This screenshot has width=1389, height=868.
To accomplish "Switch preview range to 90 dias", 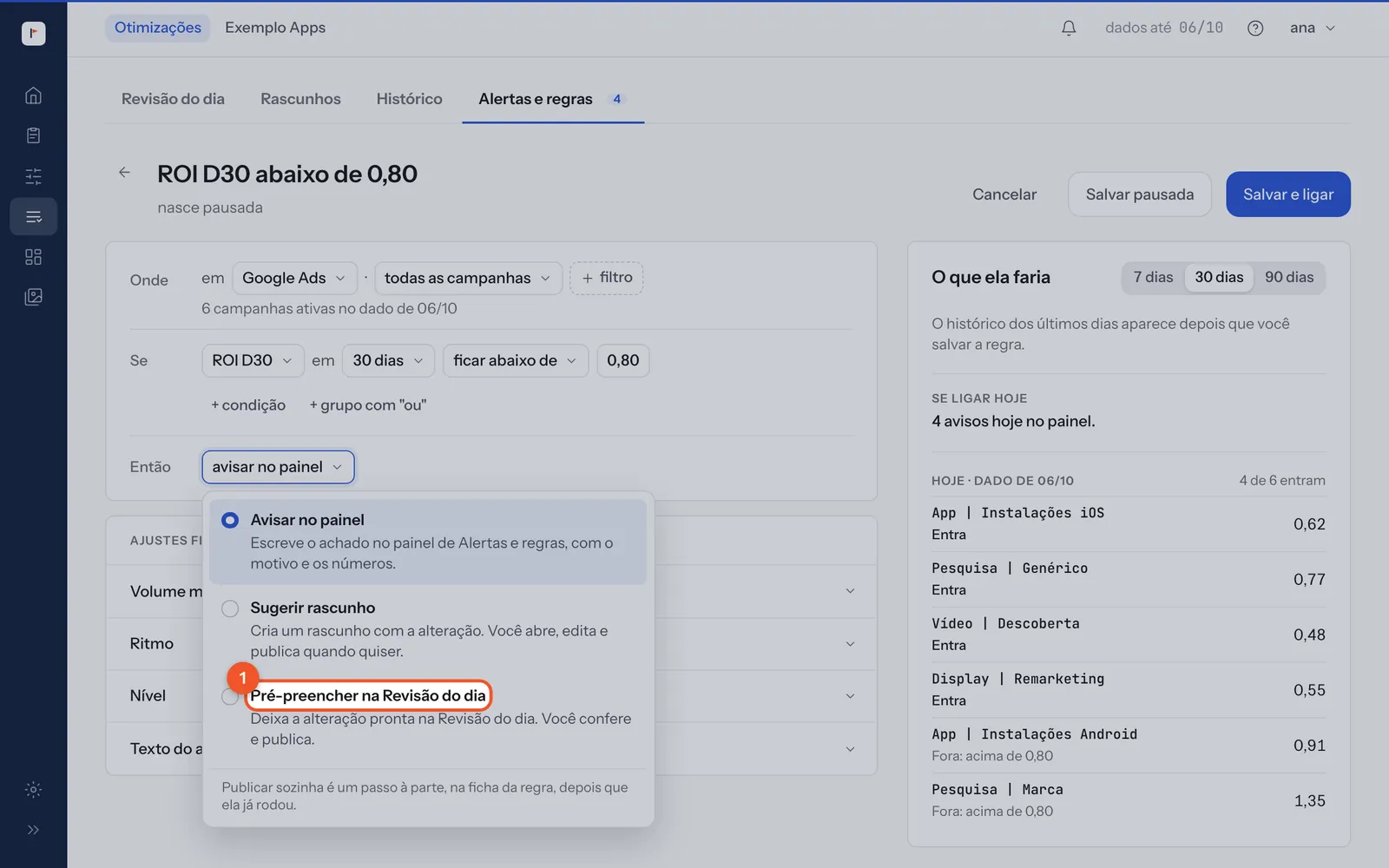I will (1289, 277).
